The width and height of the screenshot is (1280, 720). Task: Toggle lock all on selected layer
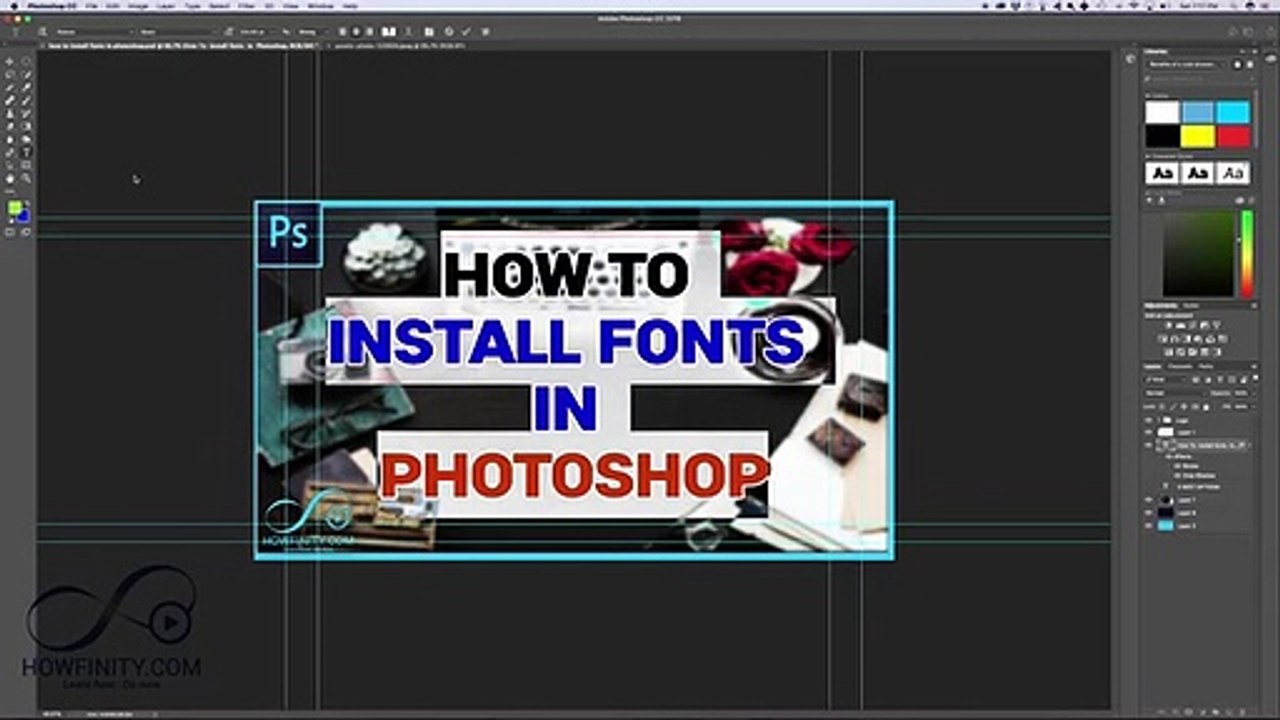tap(1206, 407)
